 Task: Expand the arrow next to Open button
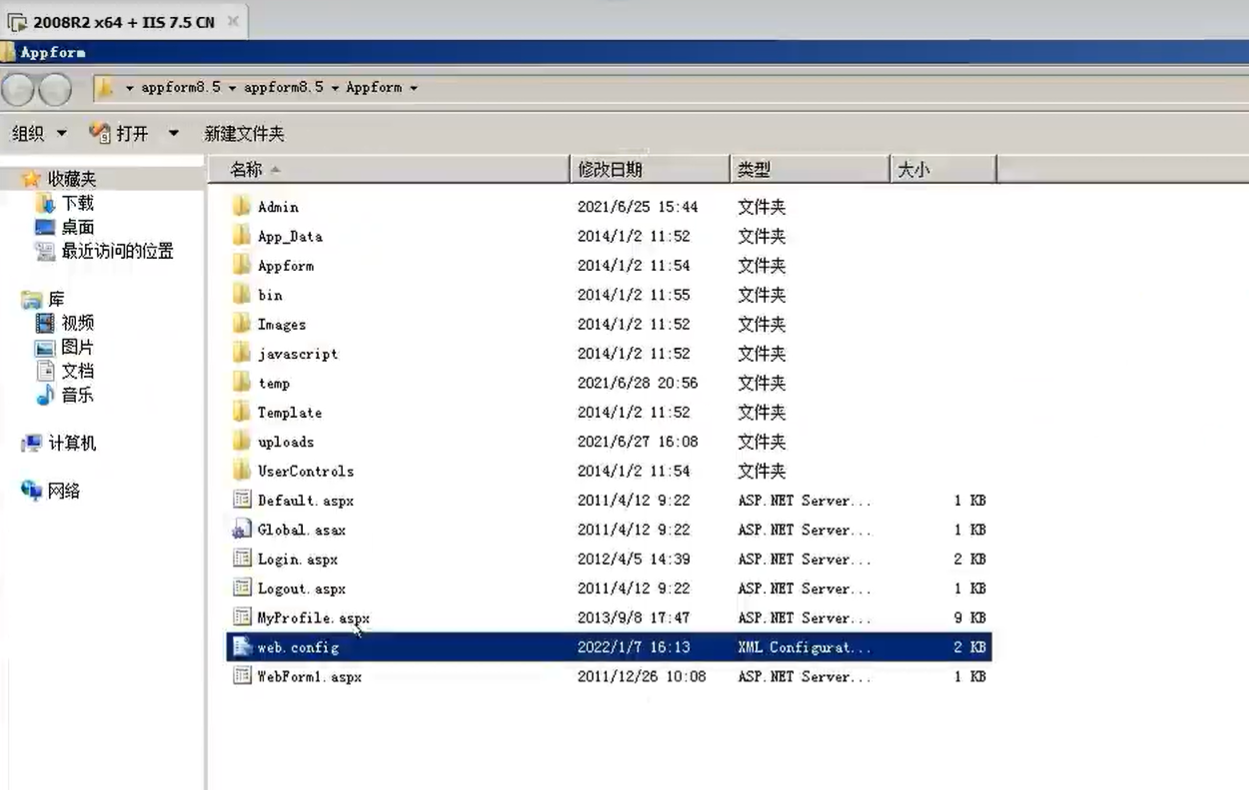click(173, 133)
